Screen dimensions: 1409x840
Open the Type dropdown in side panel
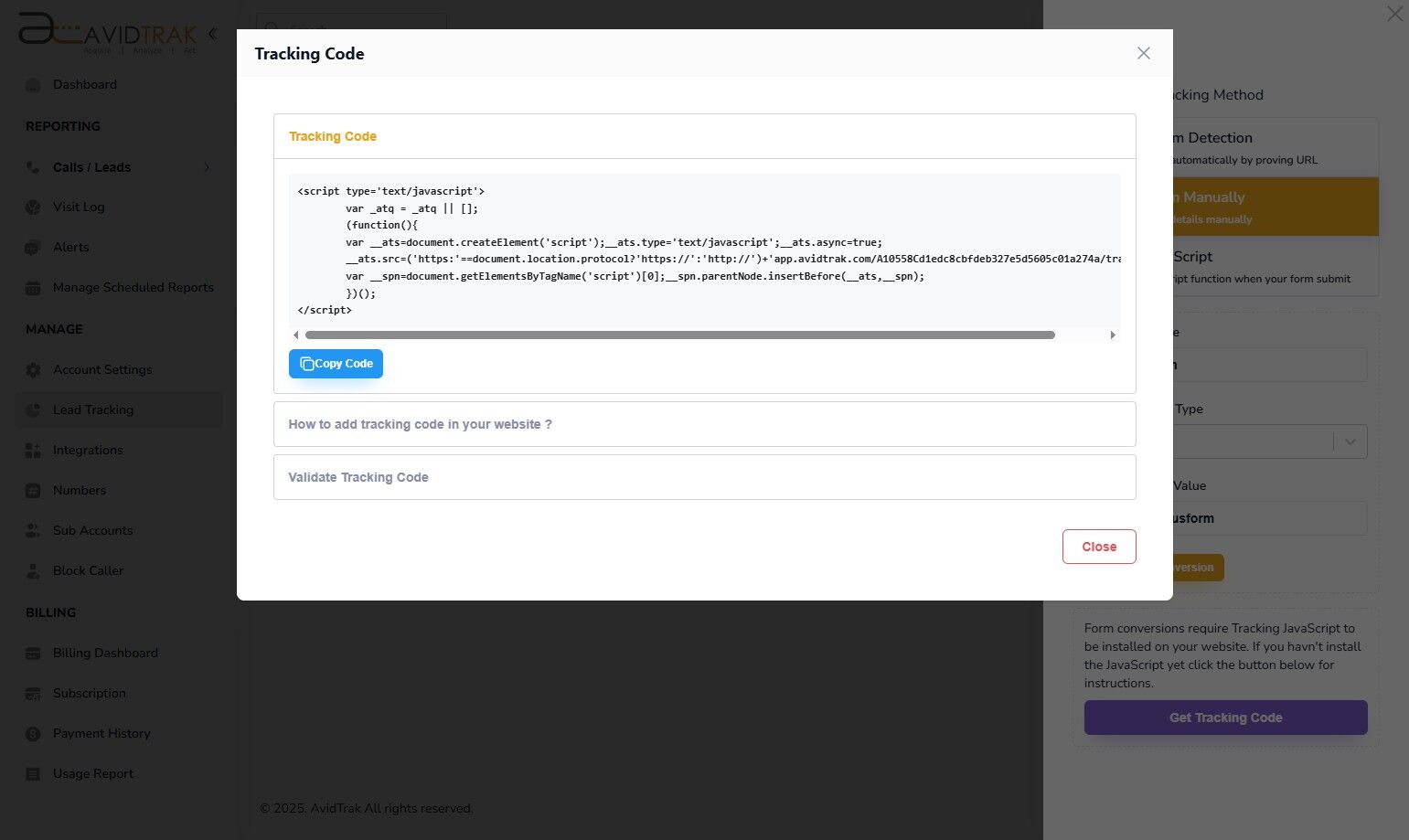click(x=1270, y=441)
